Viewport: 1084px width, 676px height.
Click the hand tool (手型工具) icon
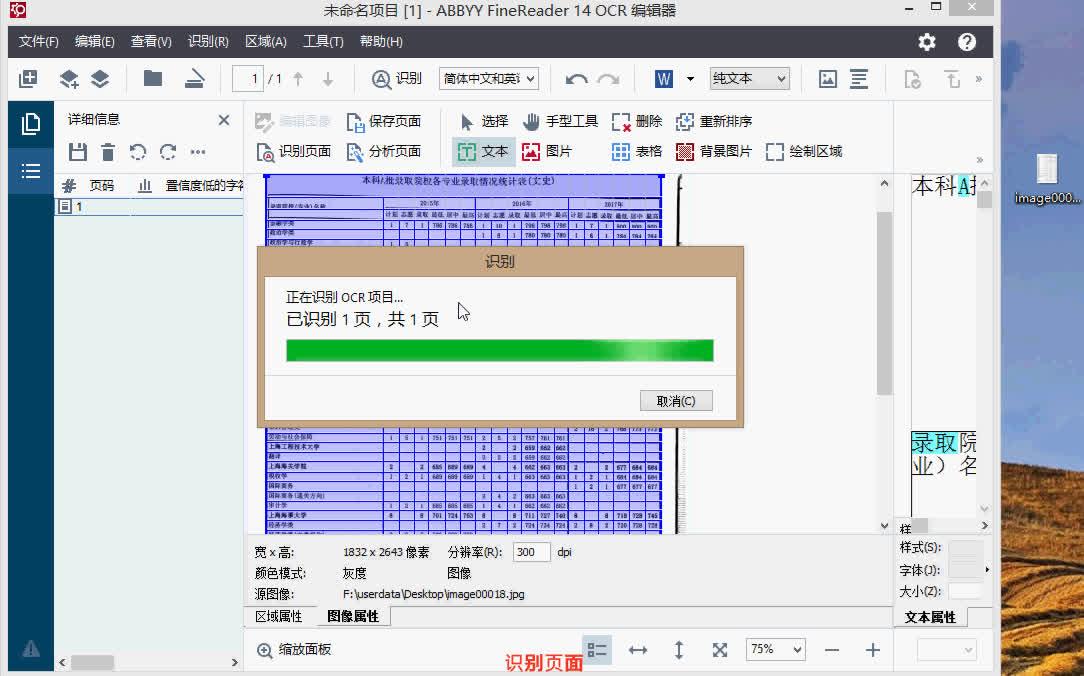click(x=531, y=122)
